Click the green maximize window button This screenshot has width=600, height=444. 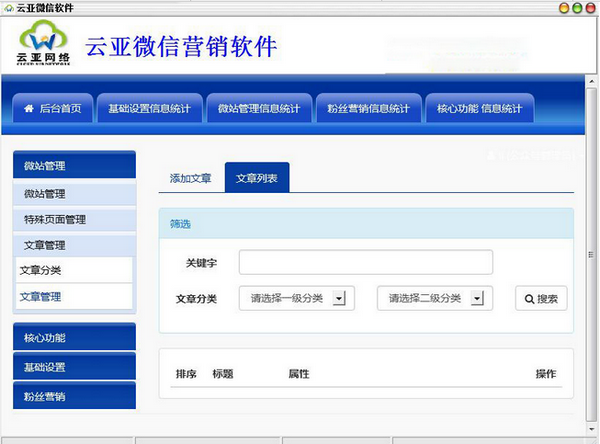pos(577,8)
